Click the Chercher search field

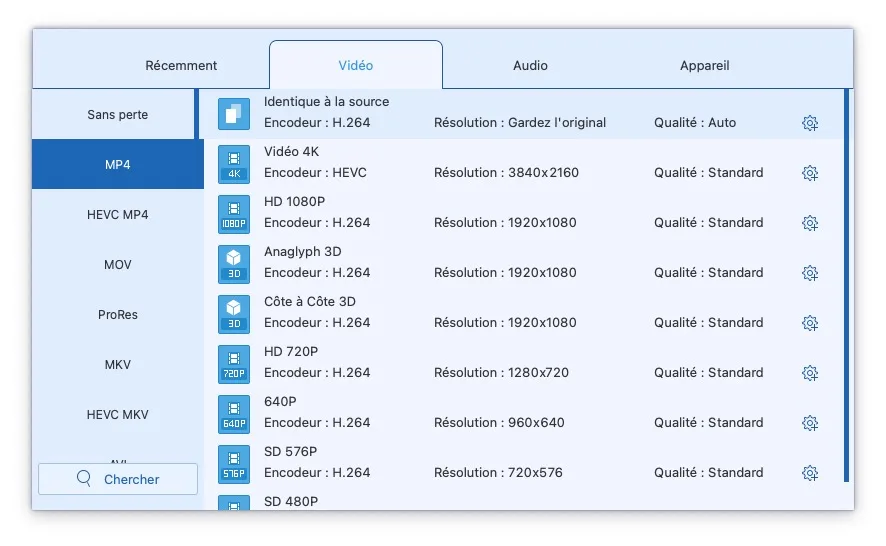[118, 479]
